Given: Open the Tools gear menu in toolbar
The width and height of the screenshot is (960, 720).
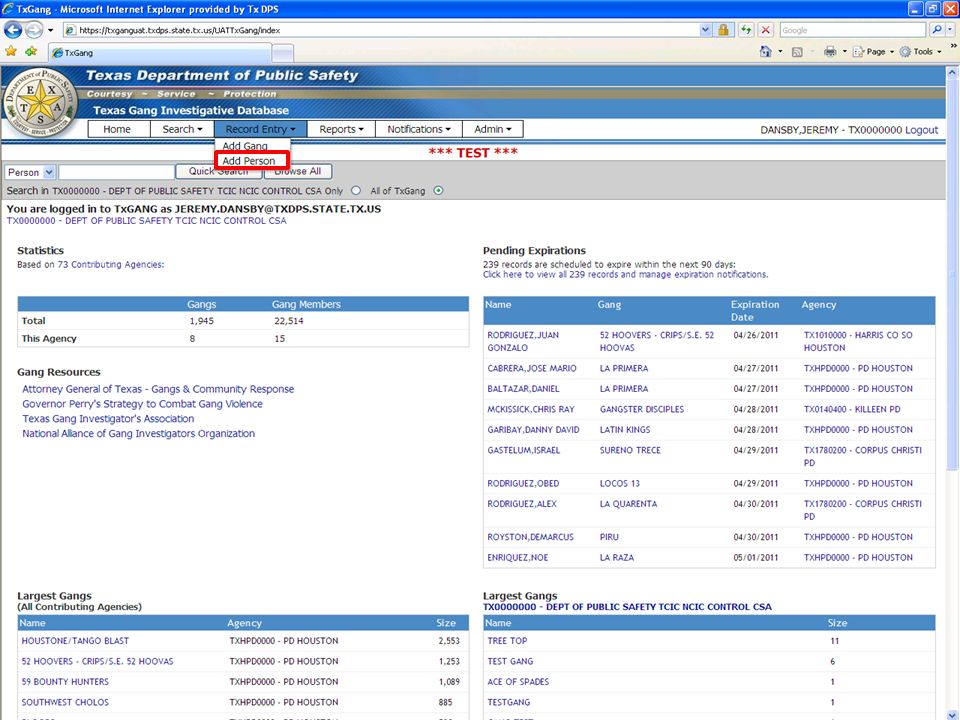Looking at the screenshot, I should [x=920, y=51].
